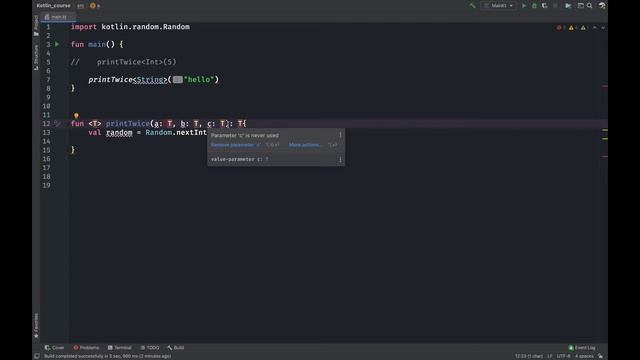Click the UTF-8 encoding indicator
The image size is (640, 360).
point(564,356)
